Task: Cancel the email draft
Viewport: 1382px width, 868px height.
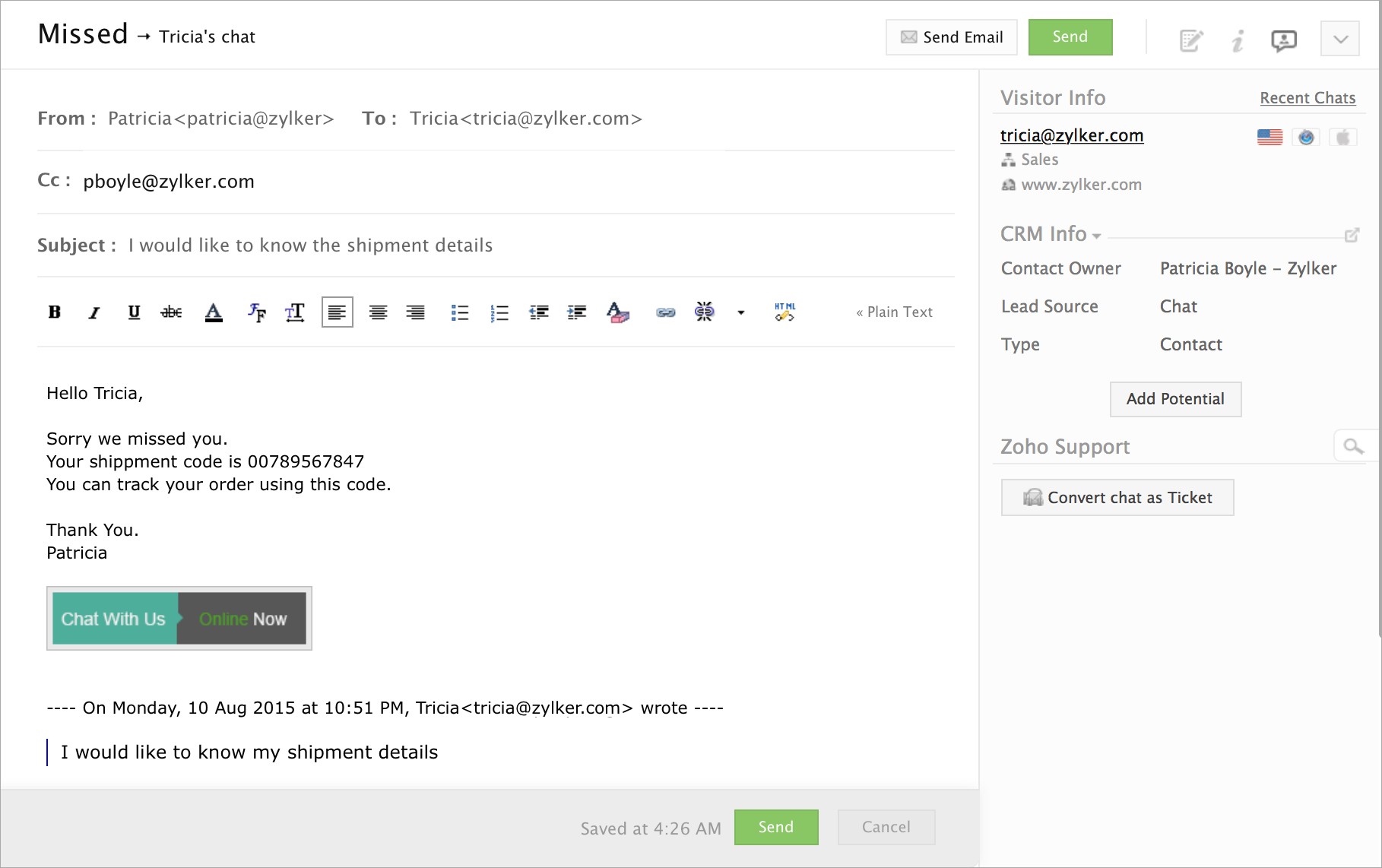Action: coord(886,827)
